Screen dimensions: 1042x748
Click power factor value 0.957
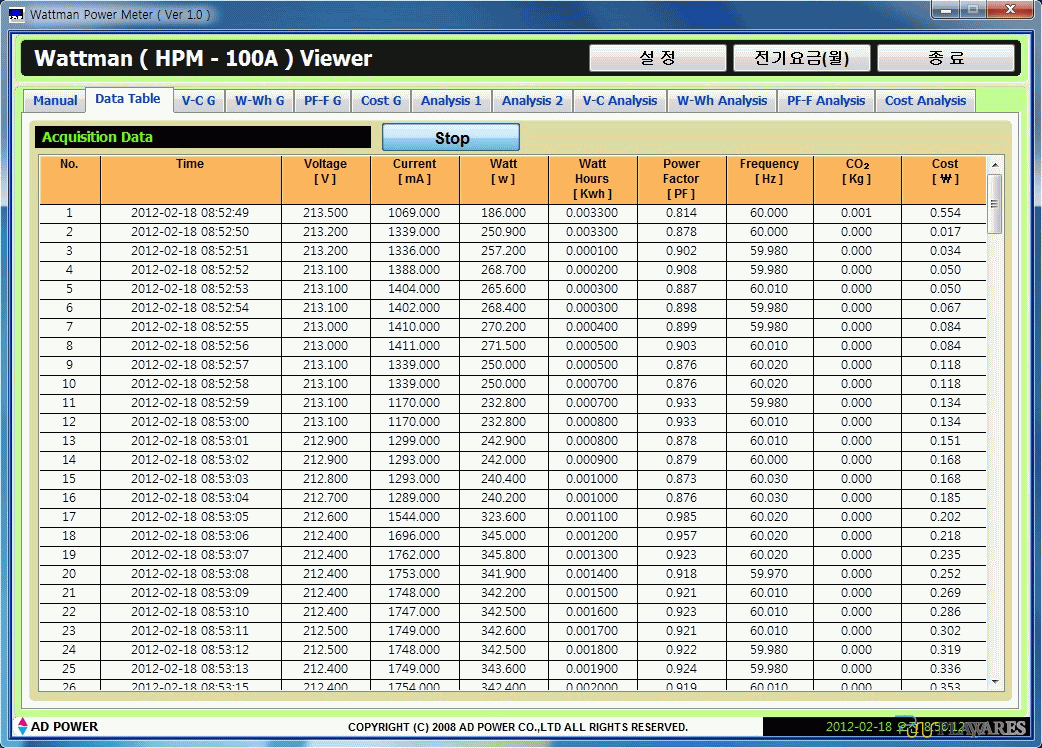(x=682, y=536)
